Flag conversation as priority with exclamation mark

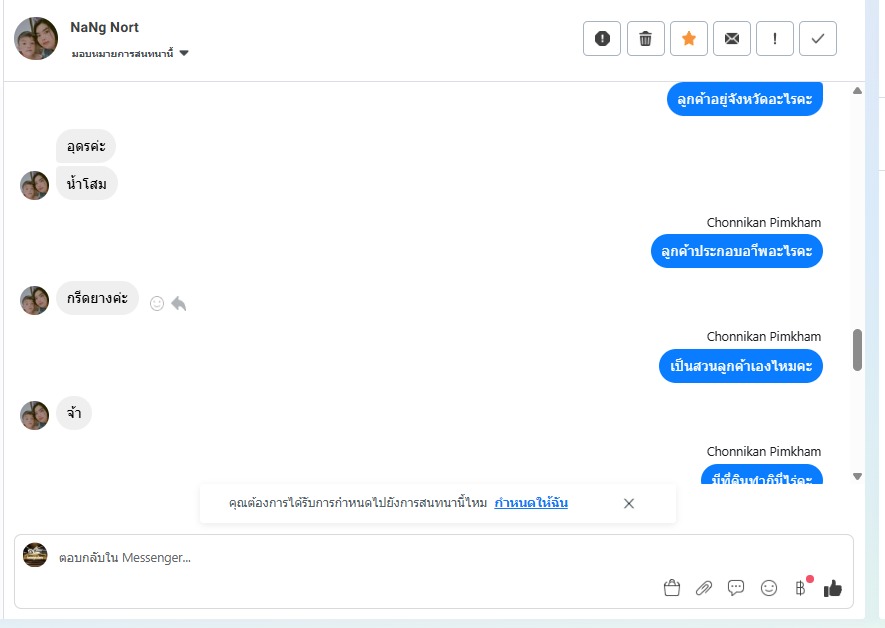pyautogui.click(x=774, y=38)
